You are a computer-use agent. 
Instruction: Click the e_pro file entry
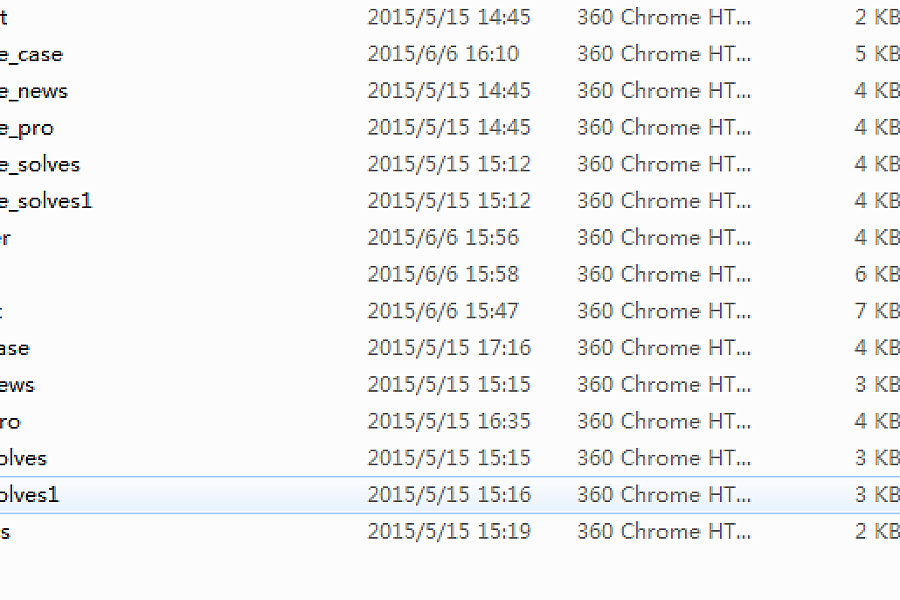coord(450,127)
